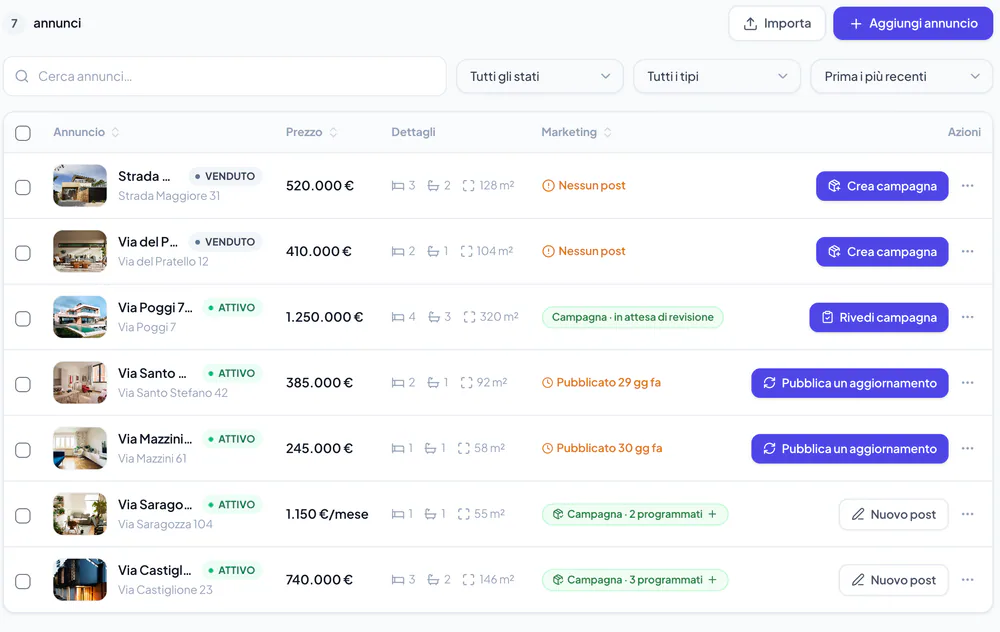Publish an update for Via Mazzini 61
This screenshot has width=1000, height=632.
849,449
